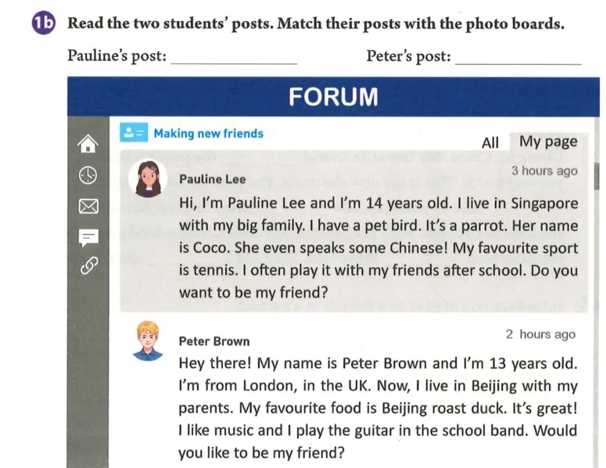Click the Peter's post answer blank
The height and width of the screenshot is (468, 606).
pyautogui.click(x=517, y=58)
